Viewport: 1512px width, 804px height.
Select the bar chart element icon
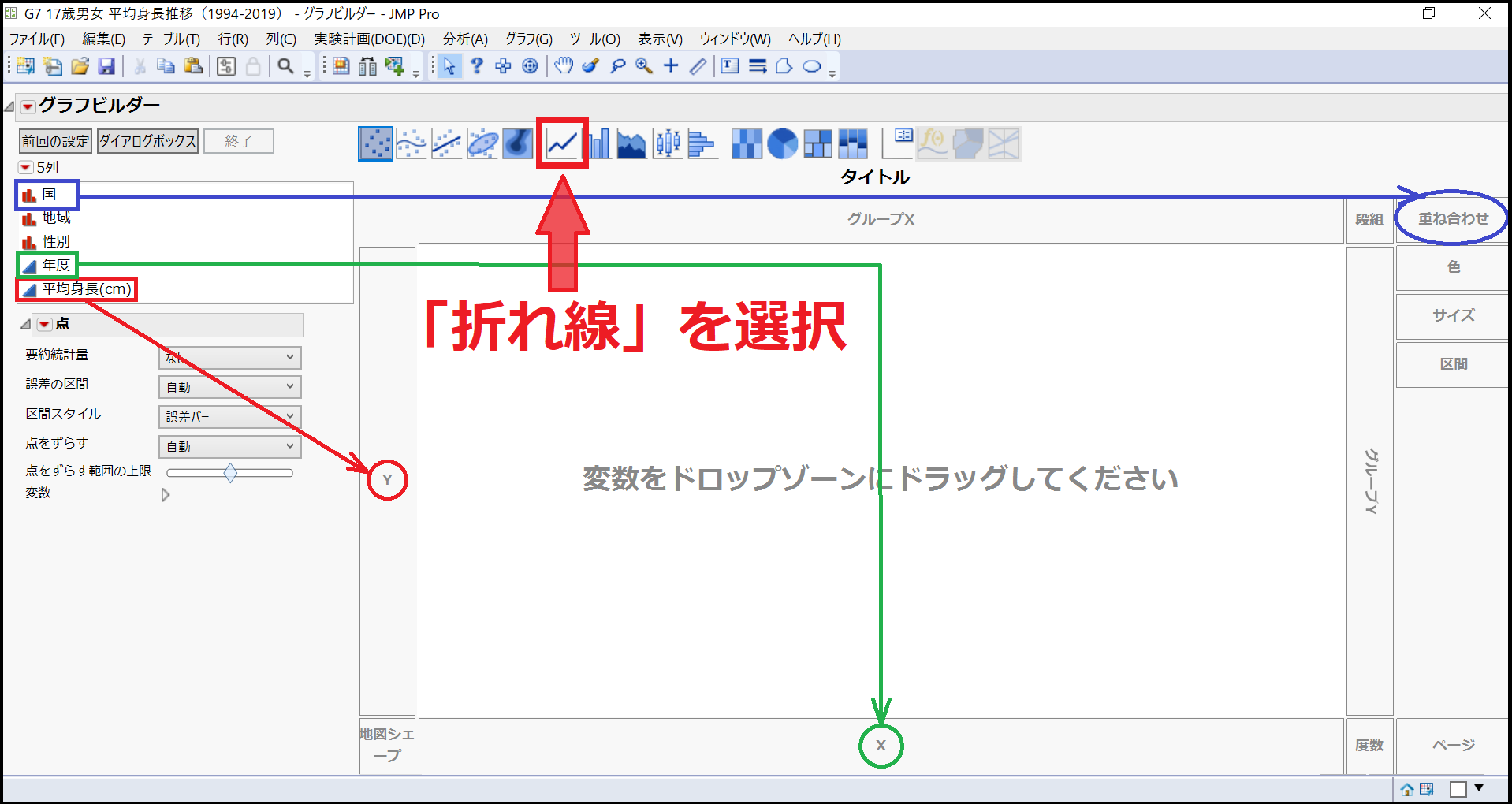pyautogui.click(x=598, y=143)
